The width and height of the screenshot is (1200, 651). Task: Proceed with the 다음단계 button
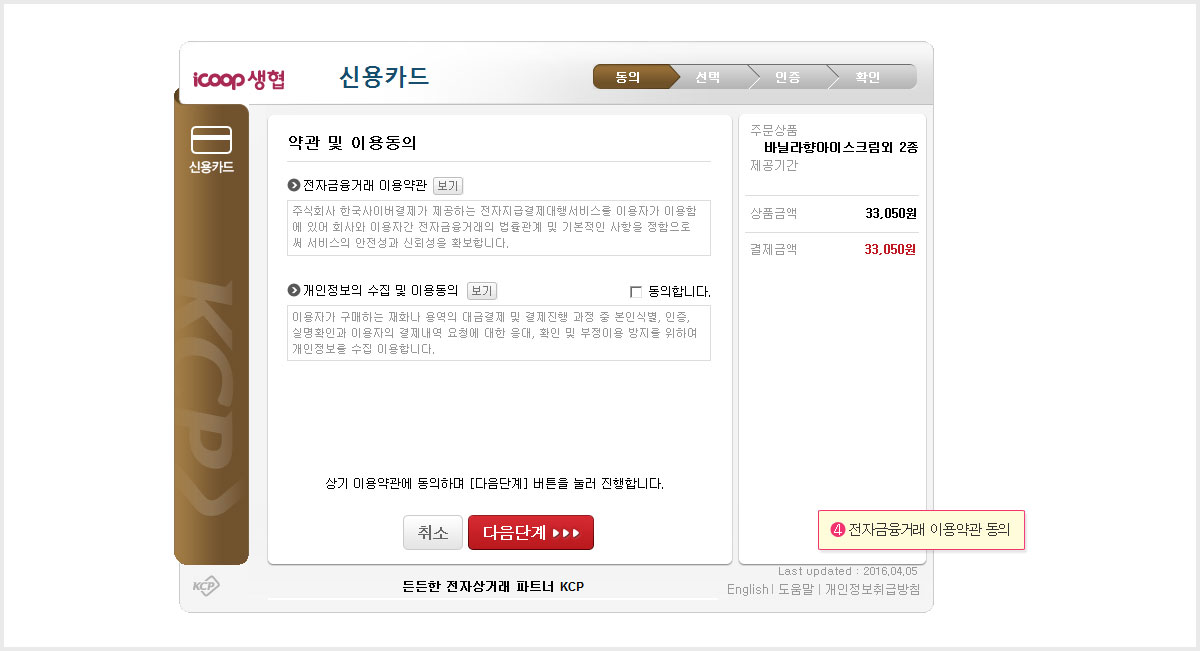click(531, 532)
